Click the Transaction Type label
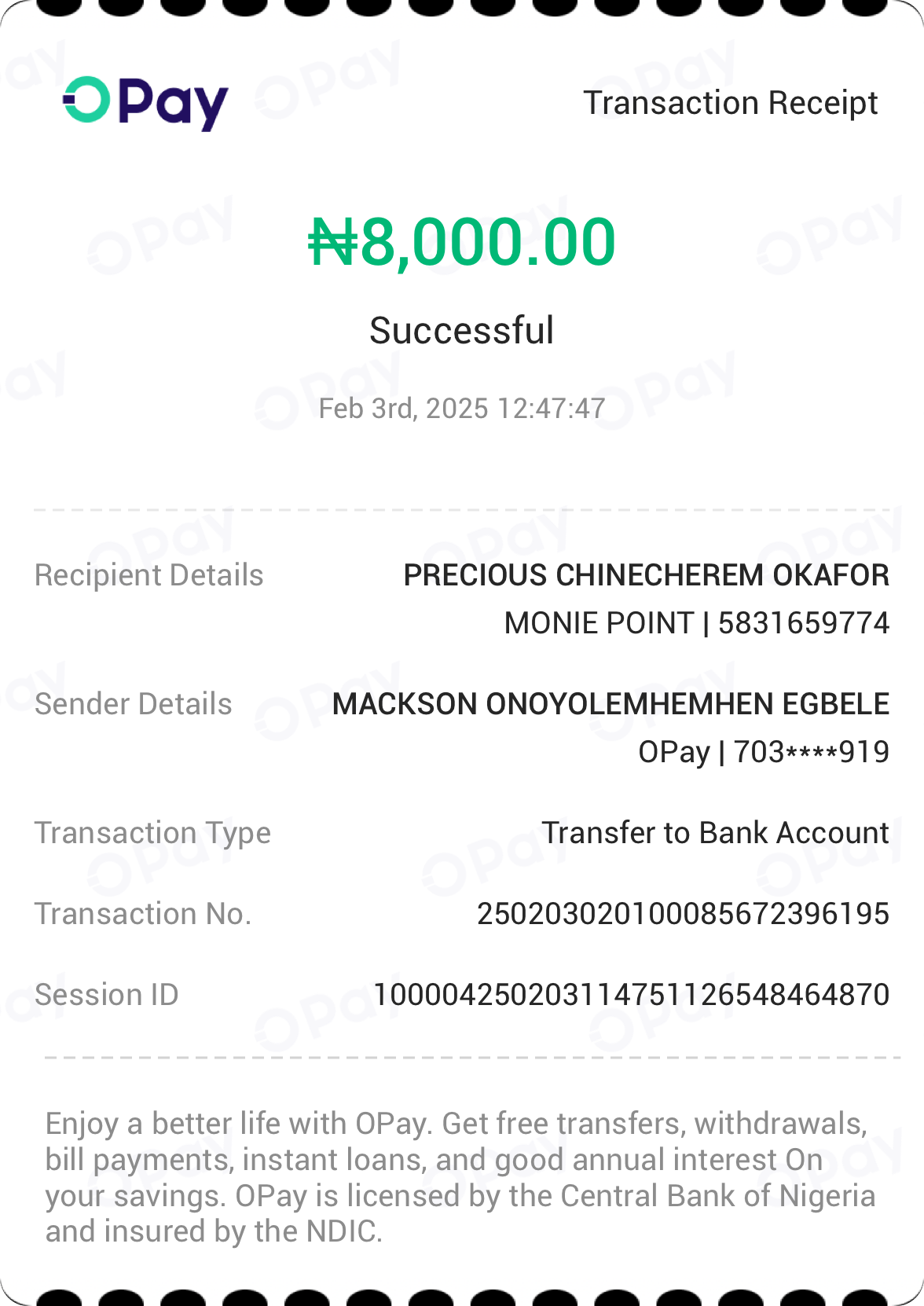The height and width of the screenshot is (1306, 924). click(x=152, y=833)
